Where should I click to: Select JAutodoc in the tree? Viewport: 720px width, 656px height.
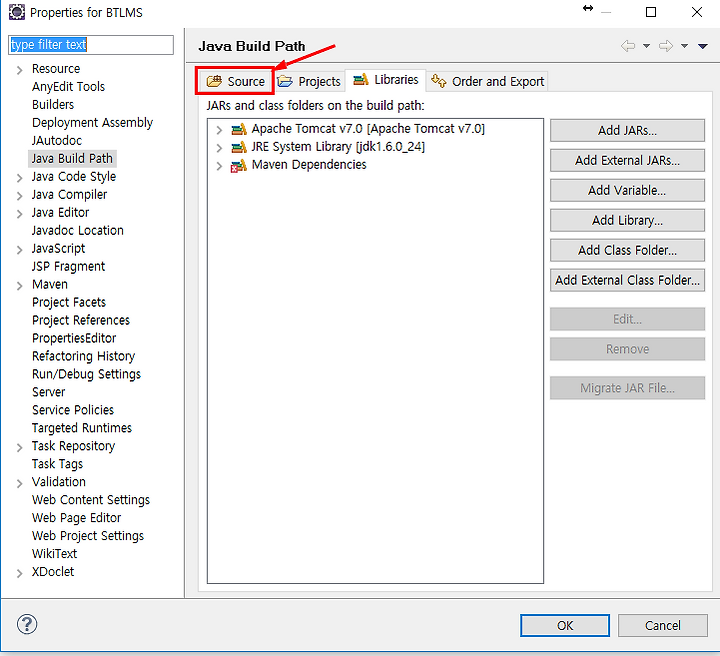[57, 140]
